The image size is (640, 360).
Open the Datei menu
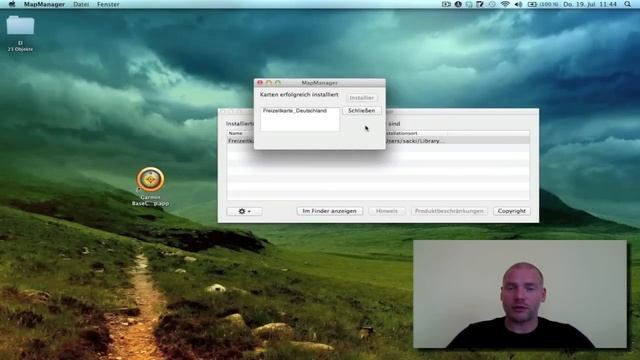(x=81, y=4)
